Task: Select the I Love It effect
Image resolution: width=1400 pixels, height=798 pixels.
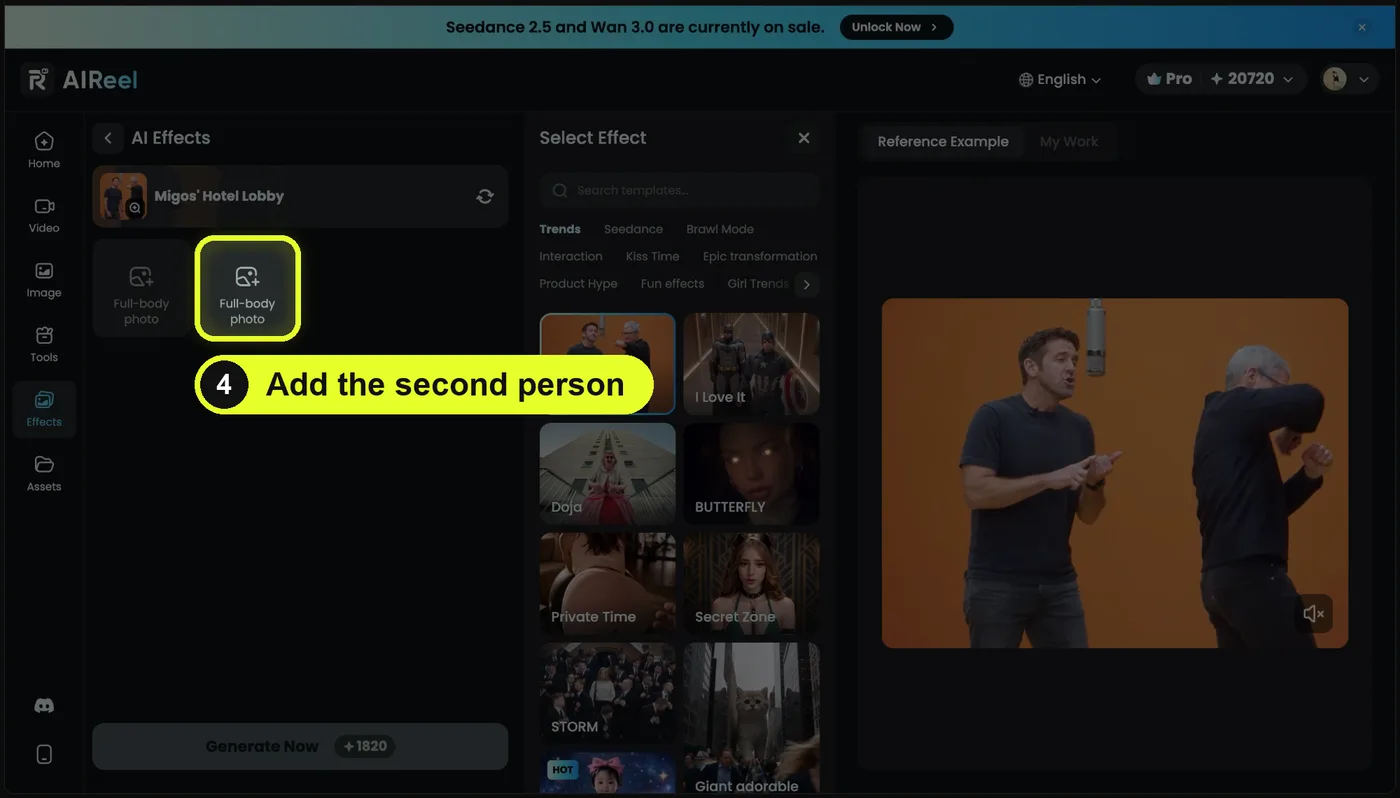Action: point(752,364)
